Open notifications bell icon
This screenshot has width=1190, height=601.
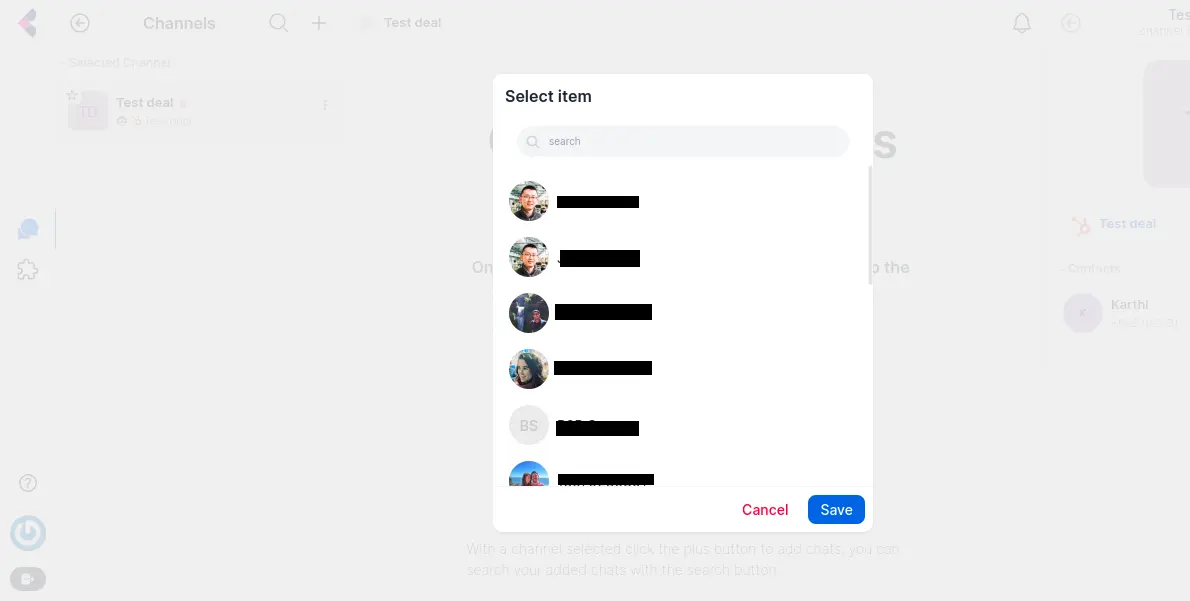pyautogui.click(x=1022, y=23)
